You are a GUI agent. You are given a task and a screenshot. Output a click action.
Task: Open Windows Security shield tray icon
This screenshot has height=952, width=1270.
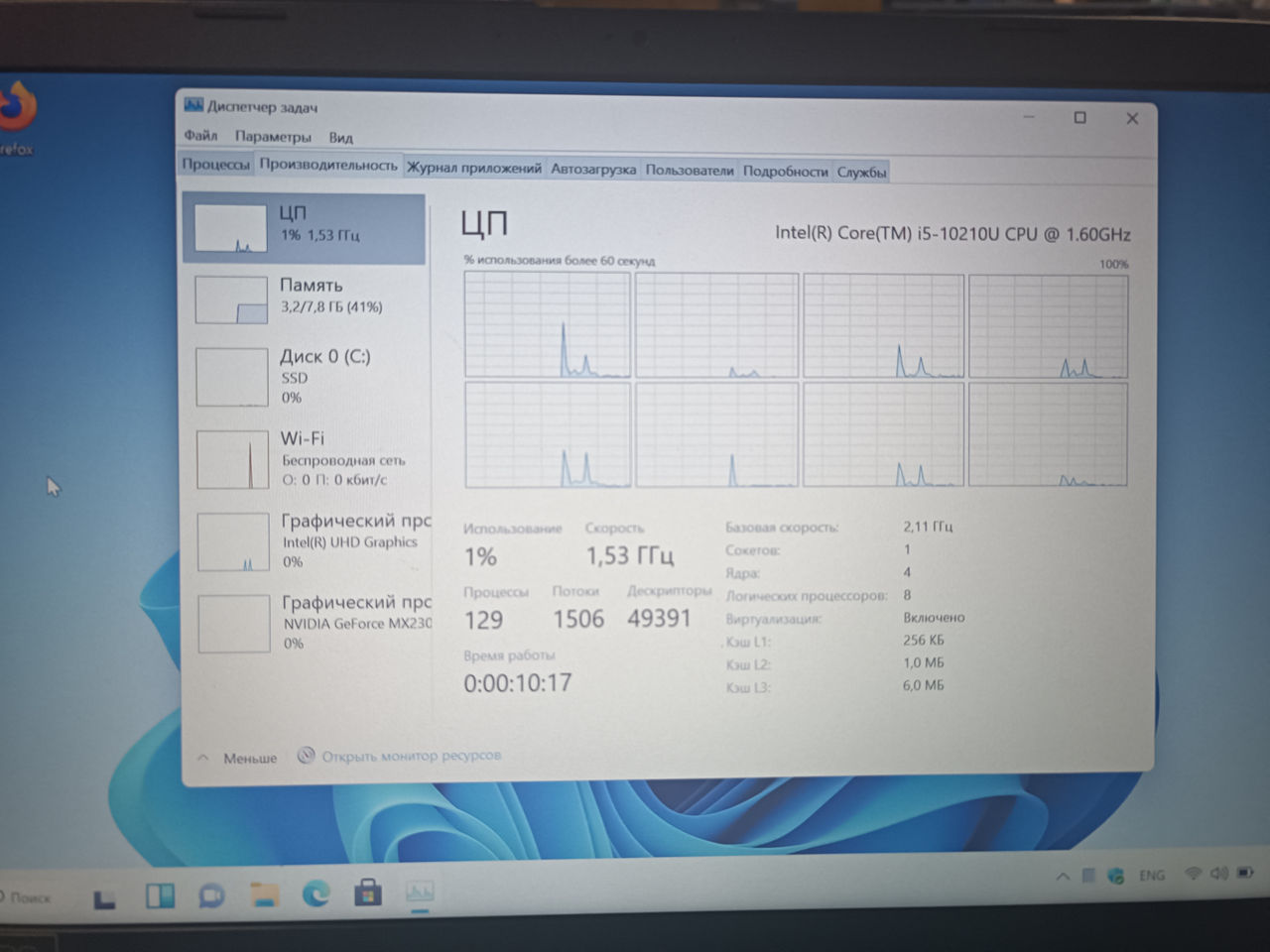1116,876
